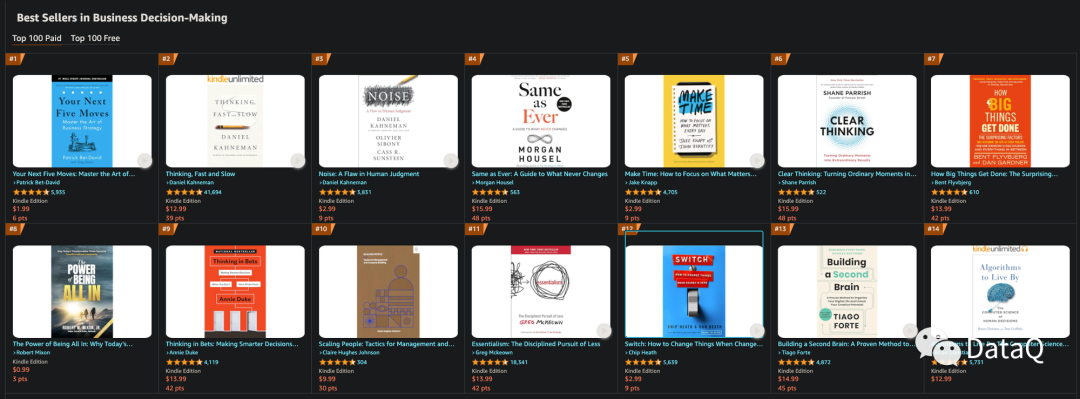Open the Thinking in Bets cover thumbnail

pyautogui.click(x=236, y=291)
